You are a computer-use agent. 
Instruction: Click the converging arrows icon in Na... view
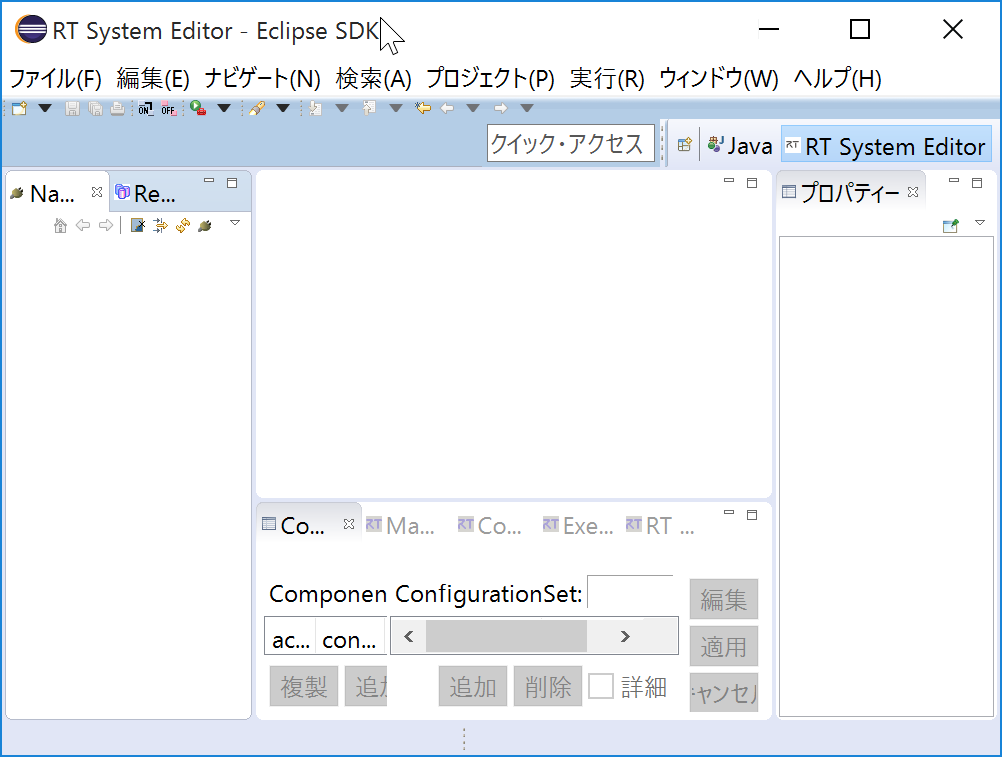tap(160, 226)
